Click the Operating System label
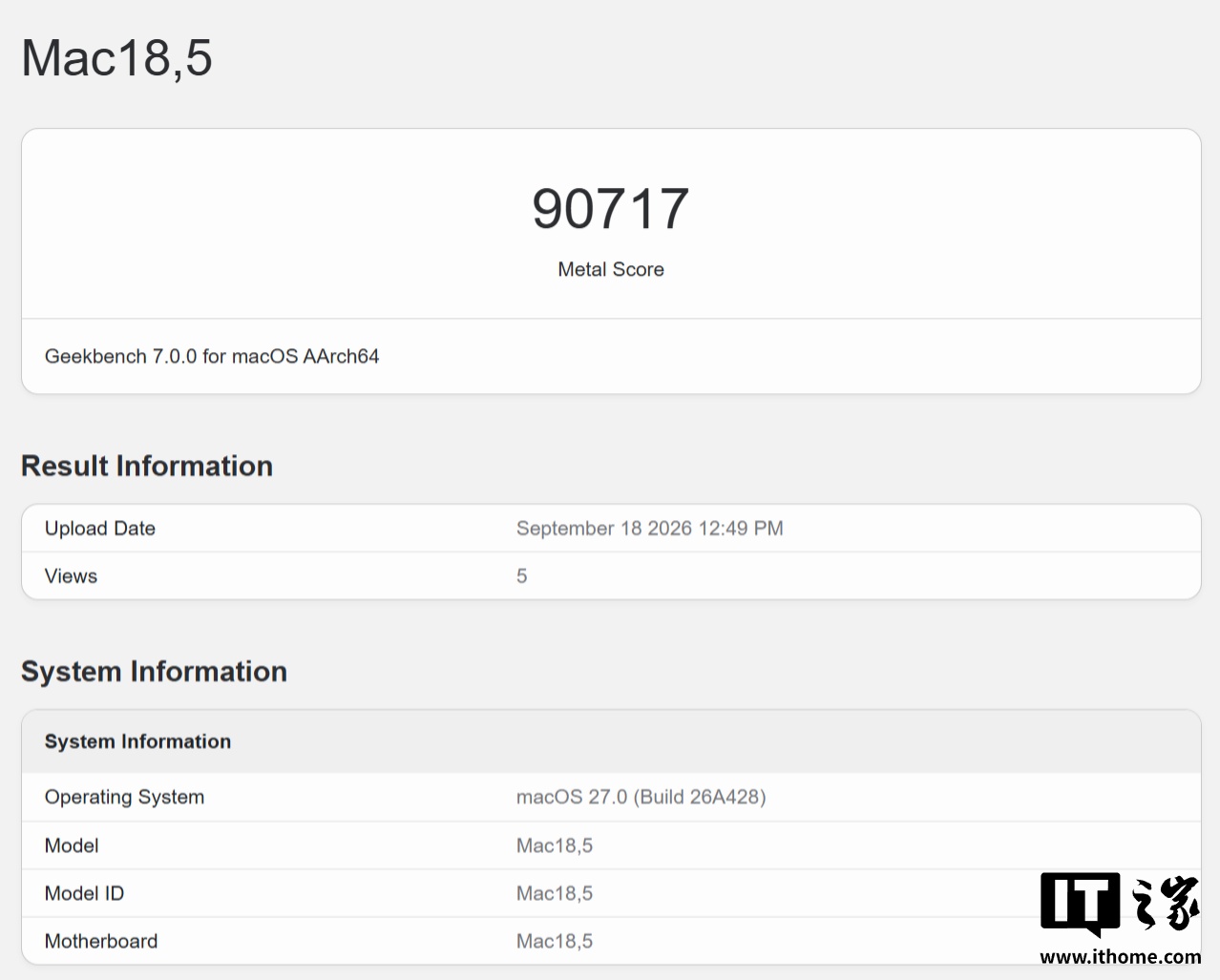This screenshot has width=1220, height=980. click(124, 798)
